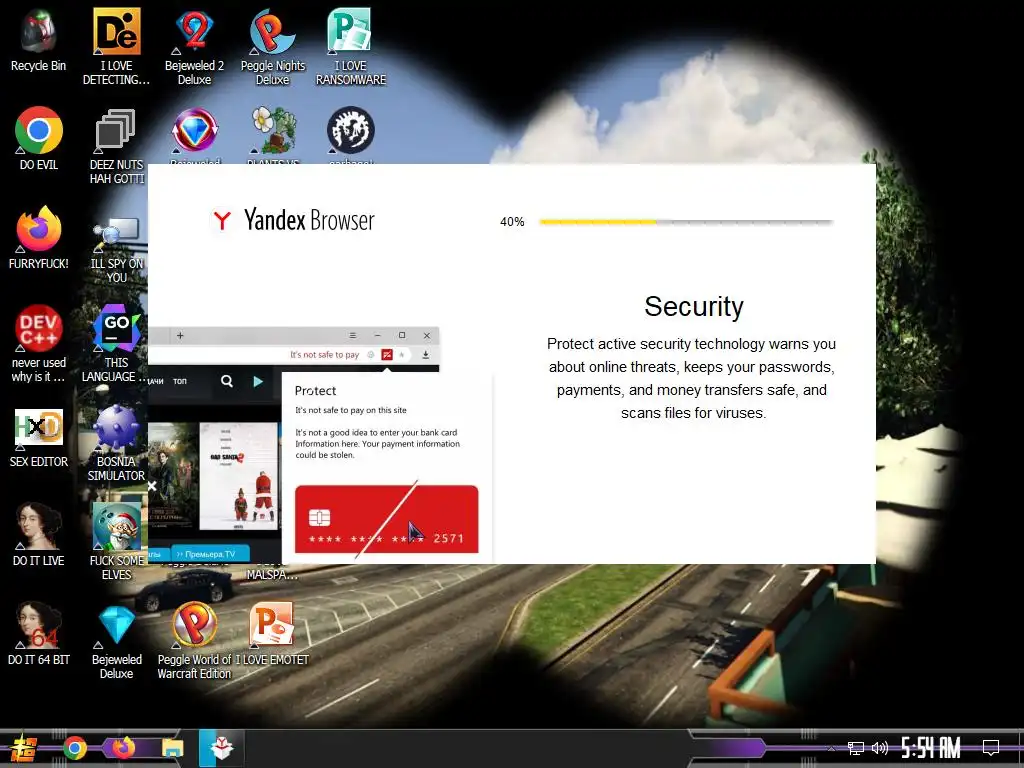This screenshot has width=1024, height=768.
Task: Open the Recycle Bin desktop icon
Action: point(38,40)
